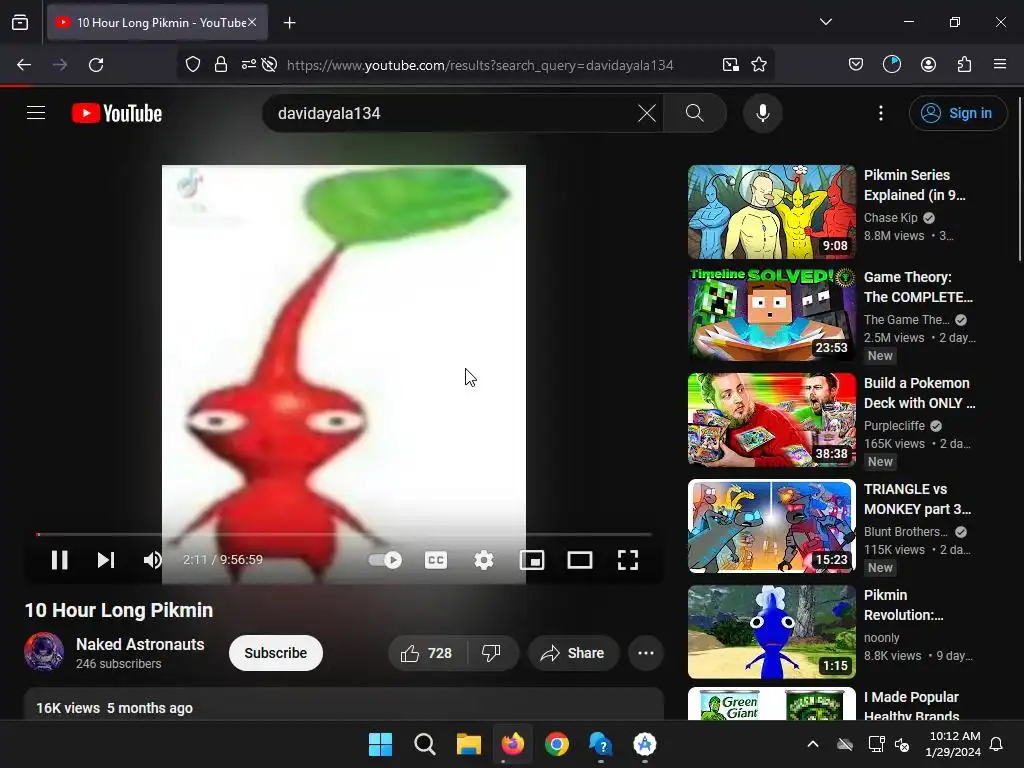Open YouTube settings three-dot menu

coord(880,113)
